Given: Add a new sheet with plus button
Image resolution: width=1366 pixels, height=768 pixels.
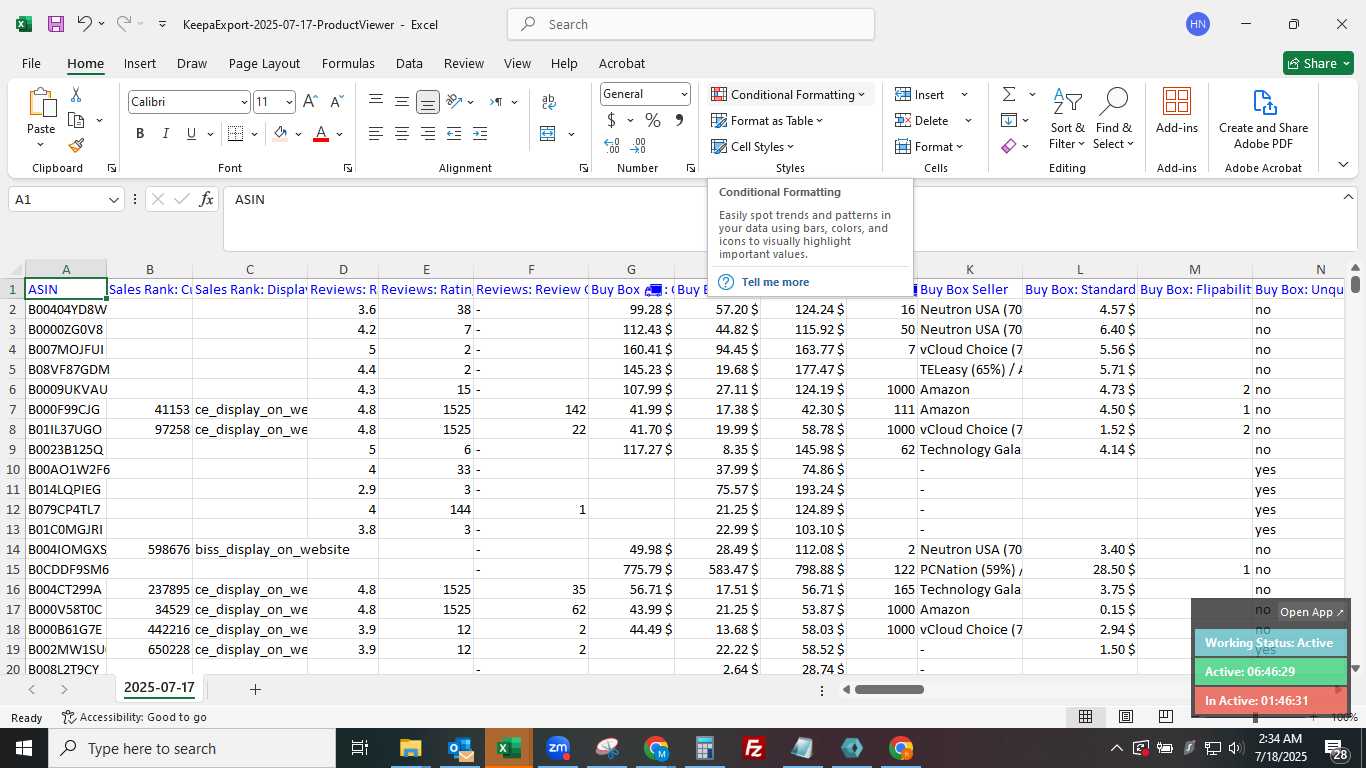Looking at the screenshot, I should pyautogui.click(x=255, y=689).
